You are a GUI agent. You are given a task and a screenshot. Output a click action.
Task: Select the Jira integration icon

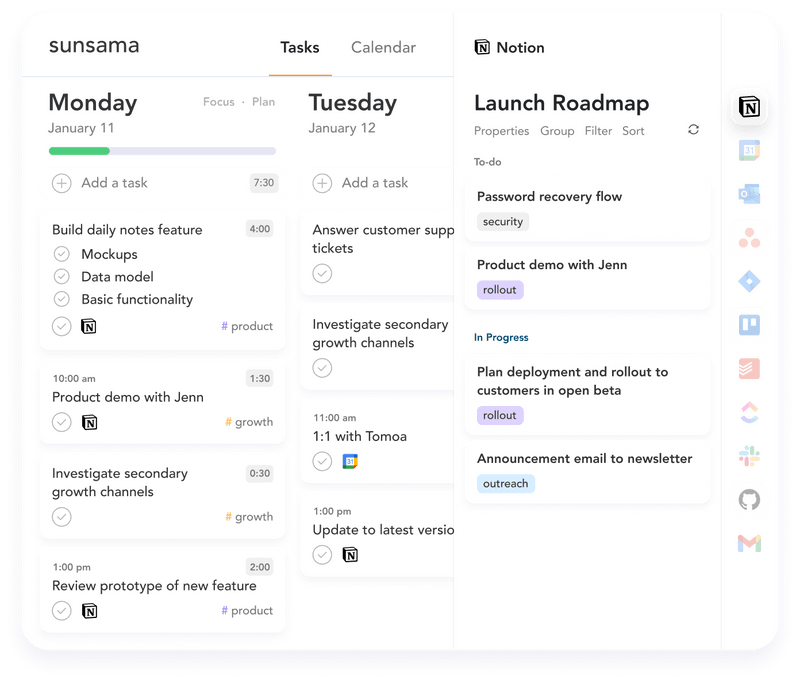(x=749, y=281)
